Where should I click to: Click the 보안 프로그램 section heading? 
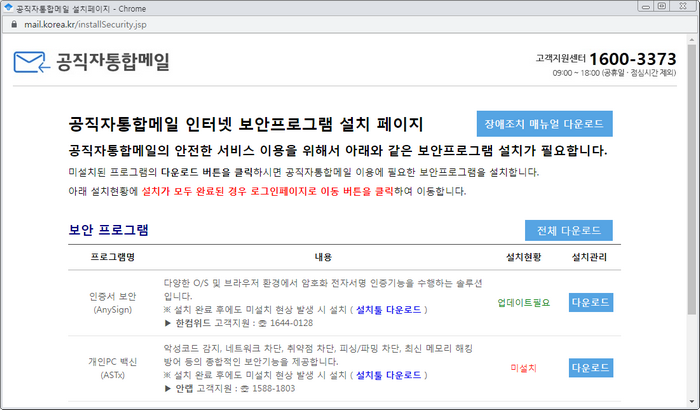[x=108, y=230]
